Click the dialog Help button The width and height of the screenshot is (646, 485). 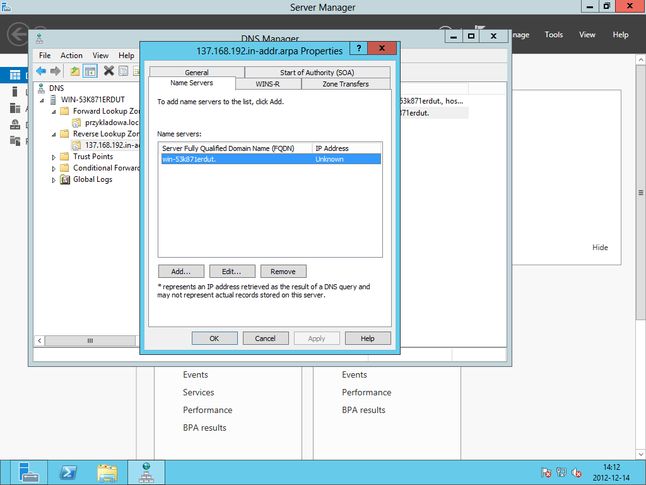367,338
